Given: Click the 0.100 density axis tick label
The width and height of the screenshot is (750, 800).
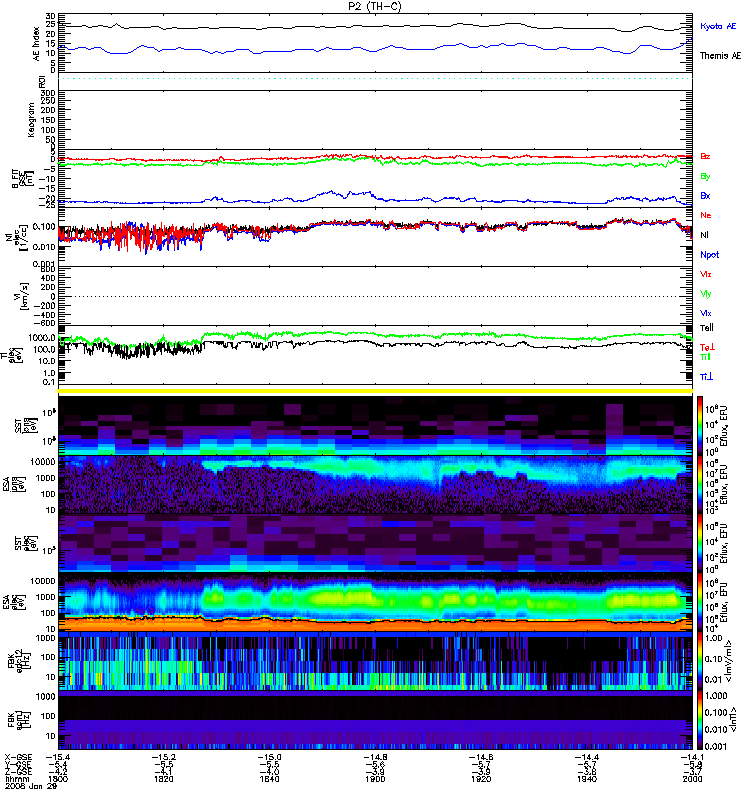Looking at the screenshot, I should [44, 227].
